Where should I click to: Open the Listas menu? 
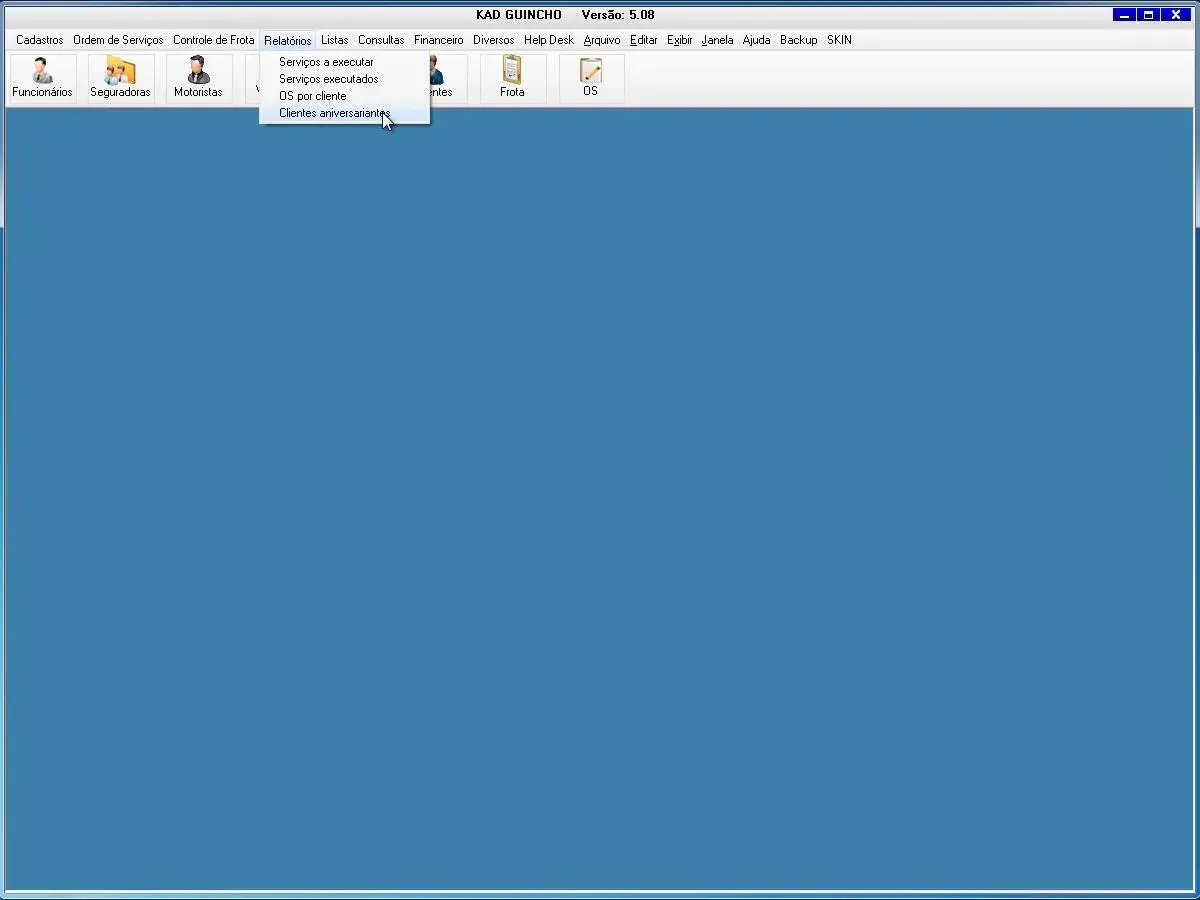click(x=335, y=40)
